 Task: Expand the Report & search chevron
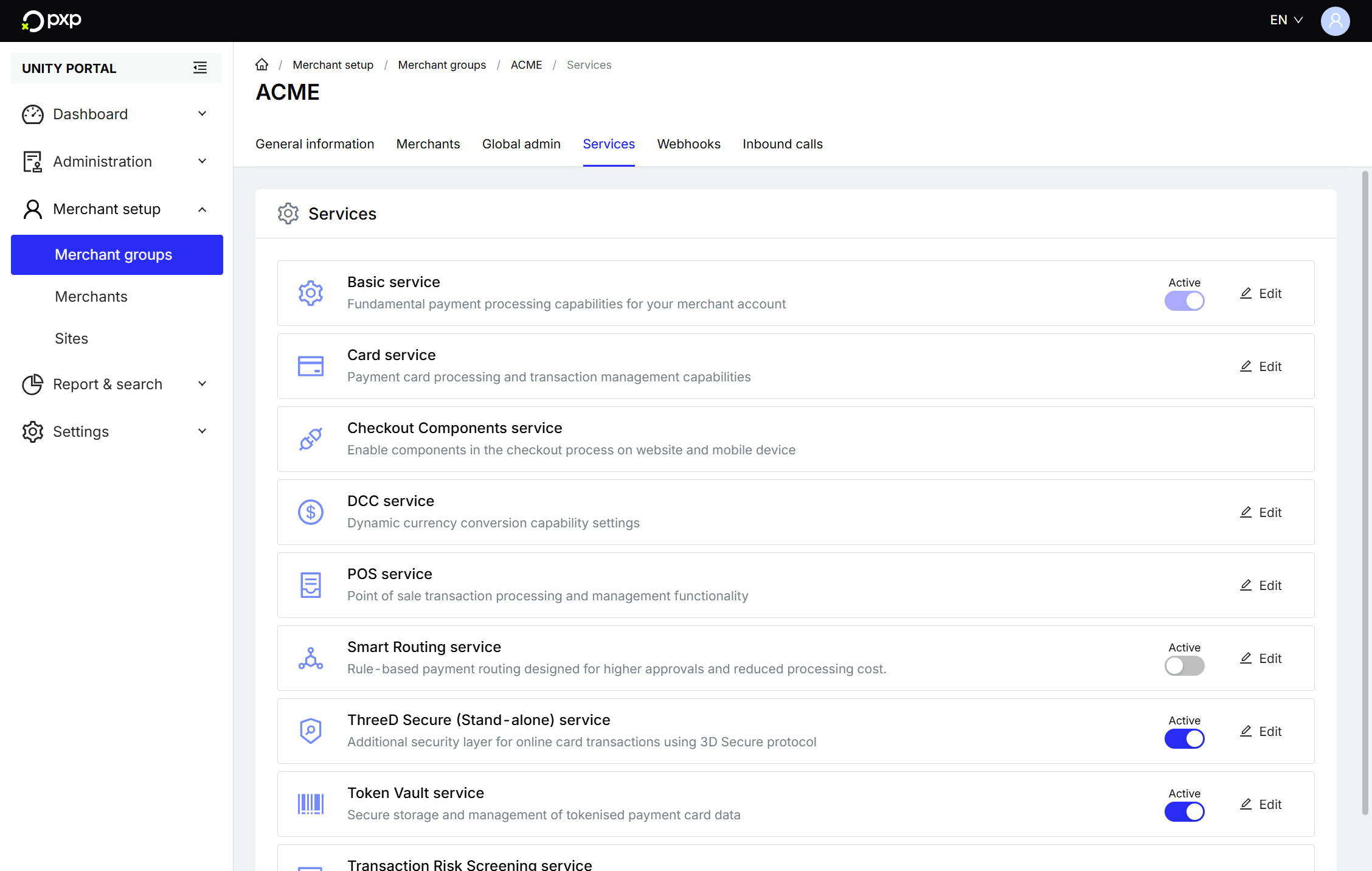tap(203, 384)
